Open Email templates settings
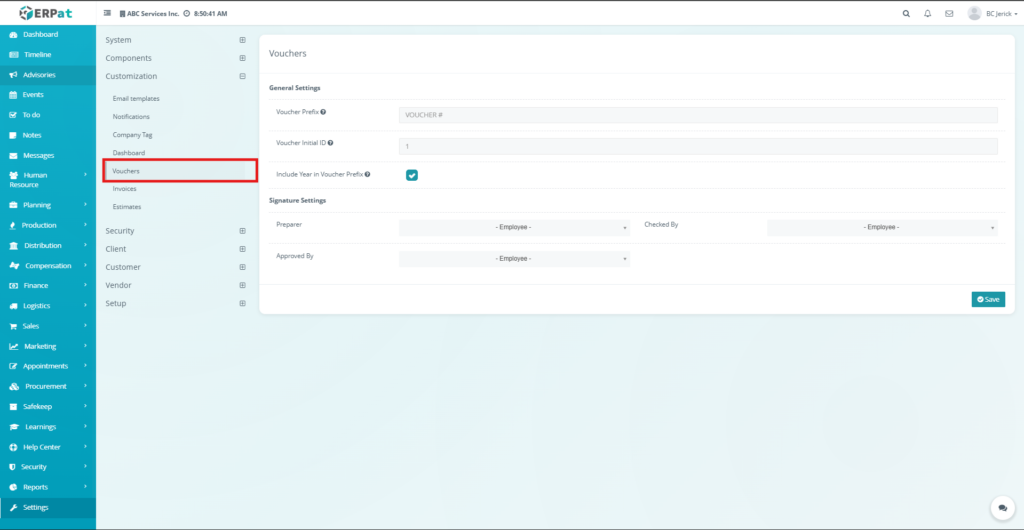 pyautogui.click(x=136, y=99)
